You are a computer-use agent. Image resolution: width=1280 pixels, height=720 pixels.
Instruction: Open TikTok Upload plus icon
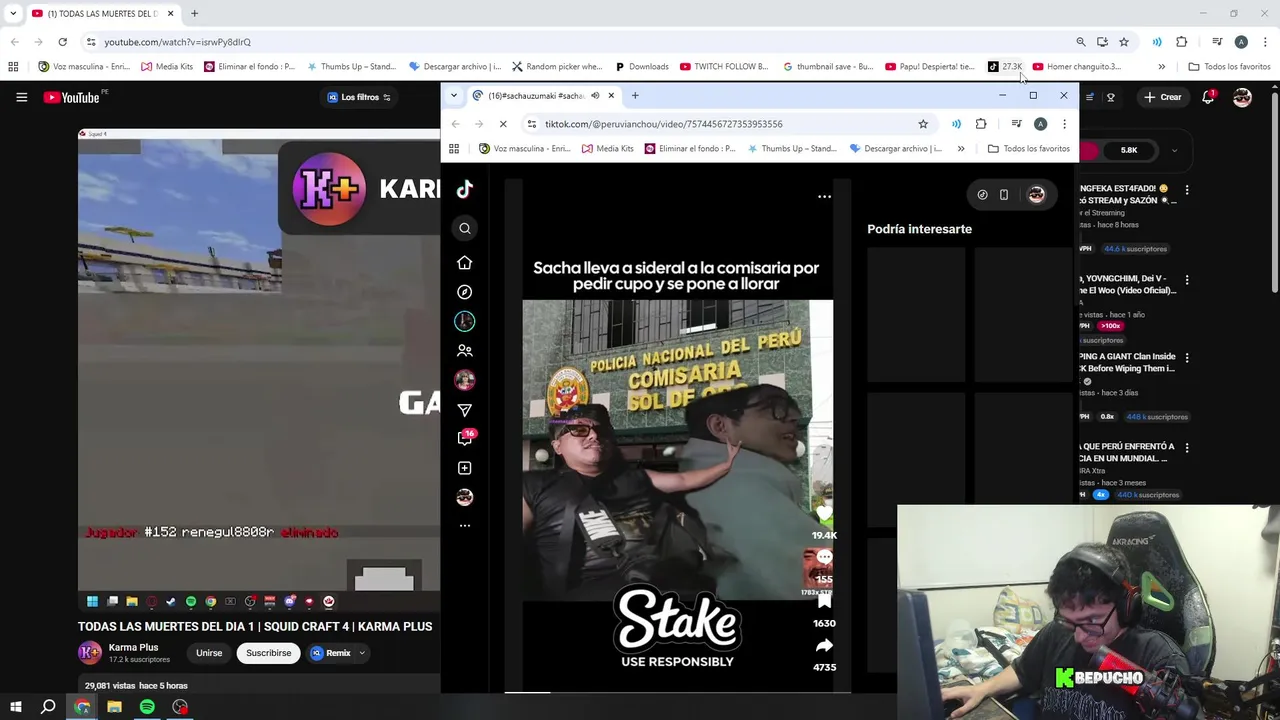(464, 468)
